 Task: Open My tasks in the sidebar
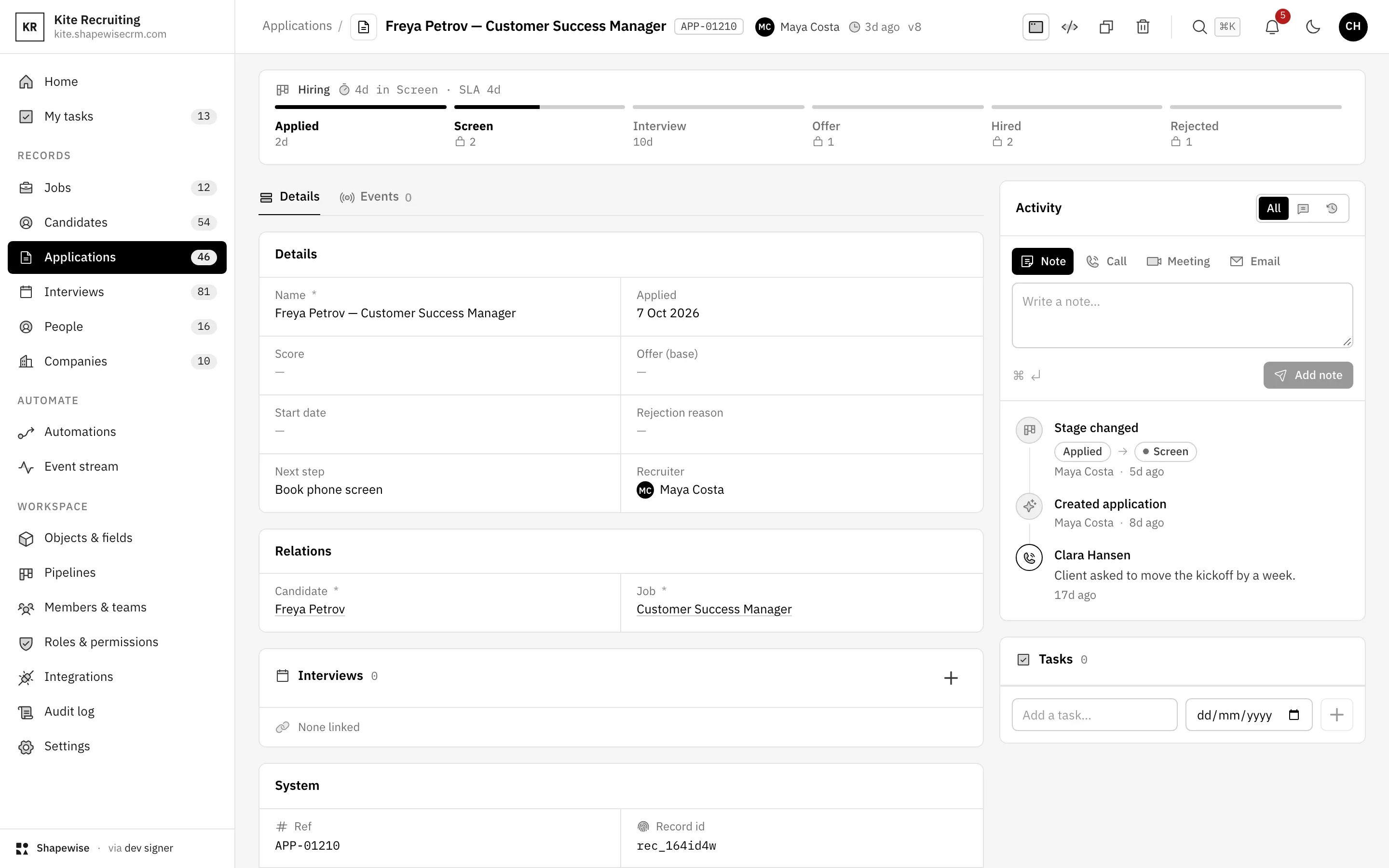[117, 117]
